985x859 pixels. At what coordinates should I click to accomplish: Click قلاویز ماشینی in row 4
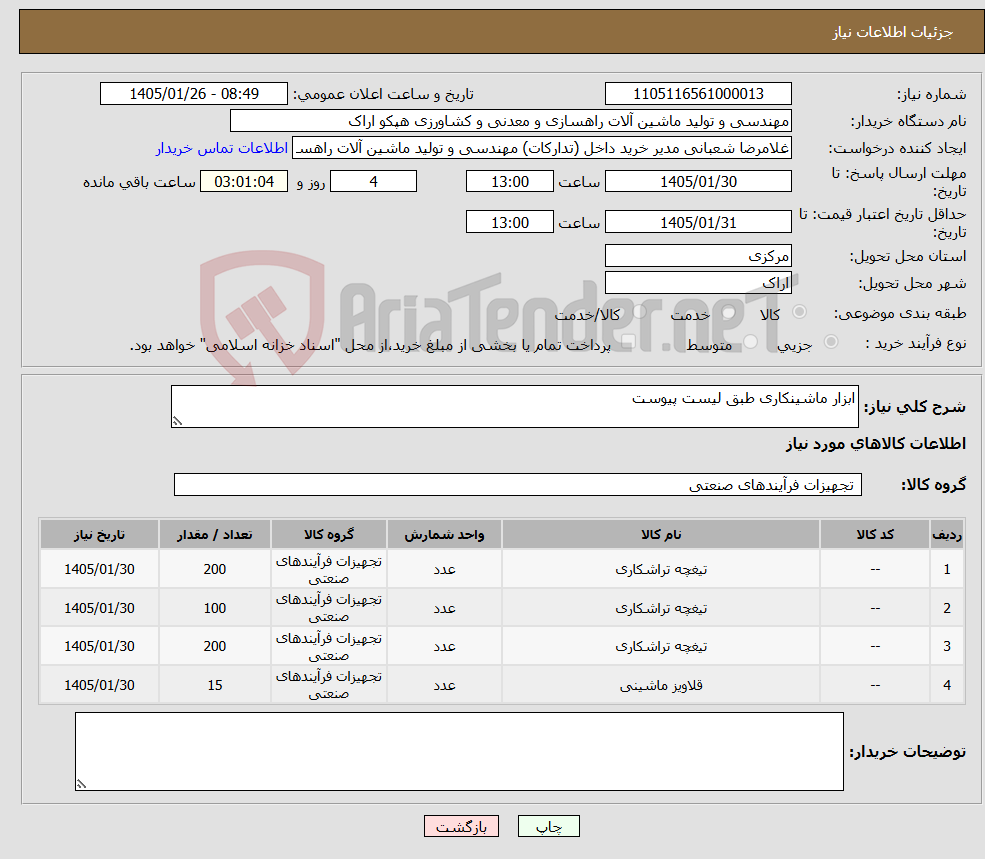pos(661,685)
